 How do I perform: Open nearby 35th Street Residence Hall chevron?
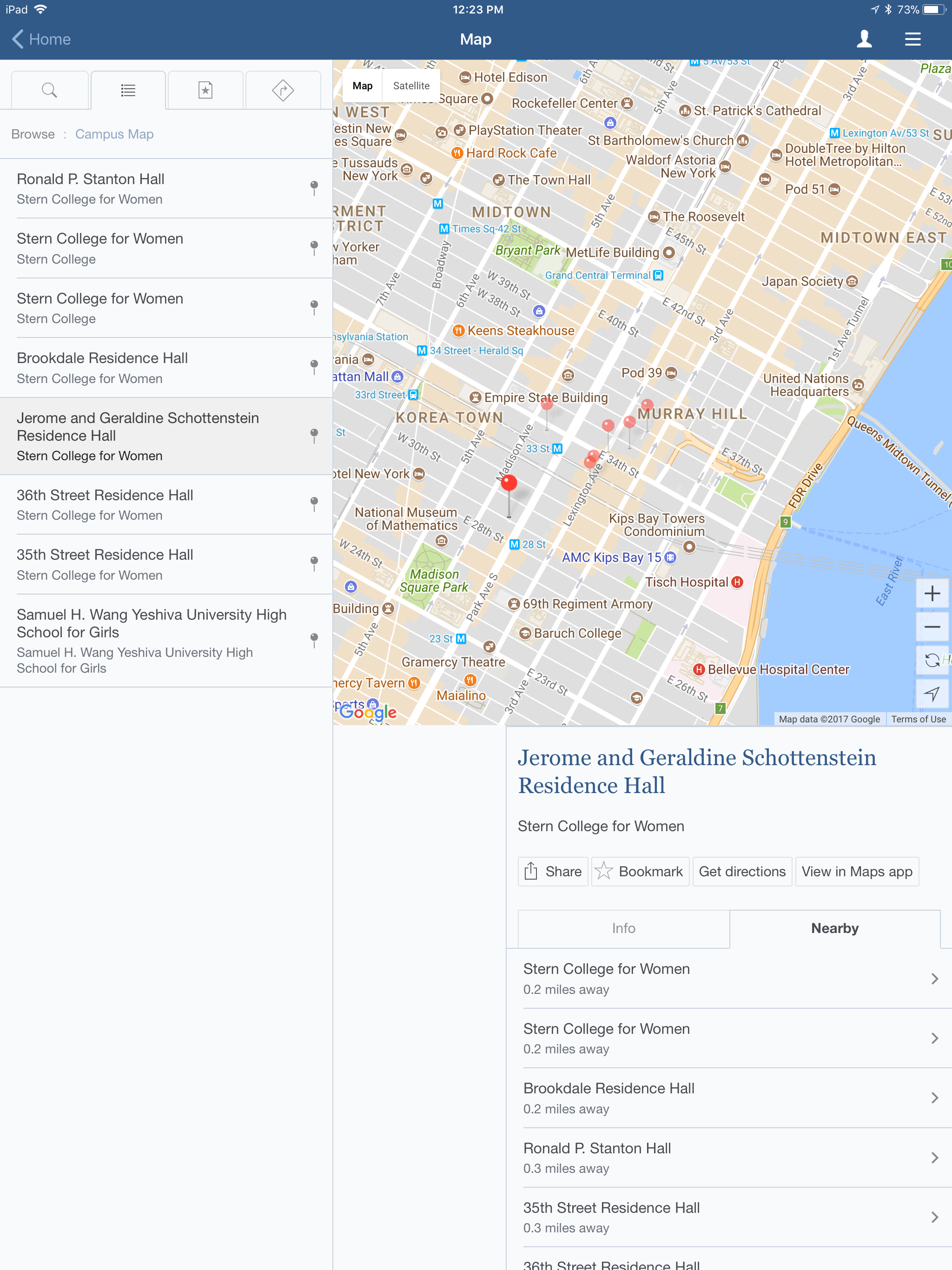click(935, 1217)
